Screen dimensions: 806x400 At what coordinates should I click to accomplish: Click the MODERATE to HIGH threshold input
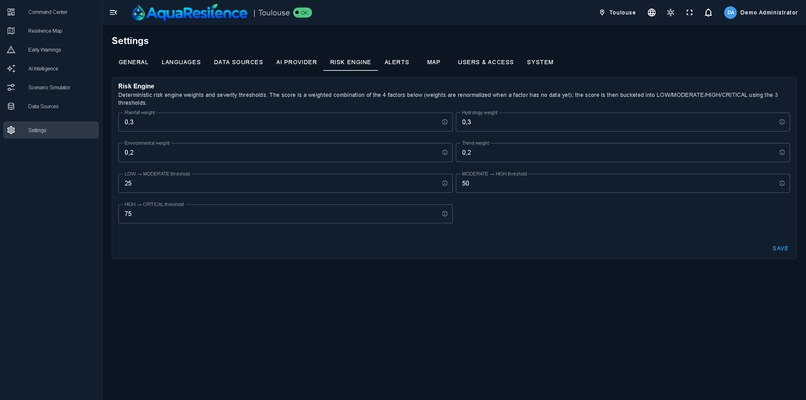coord(622,183)
